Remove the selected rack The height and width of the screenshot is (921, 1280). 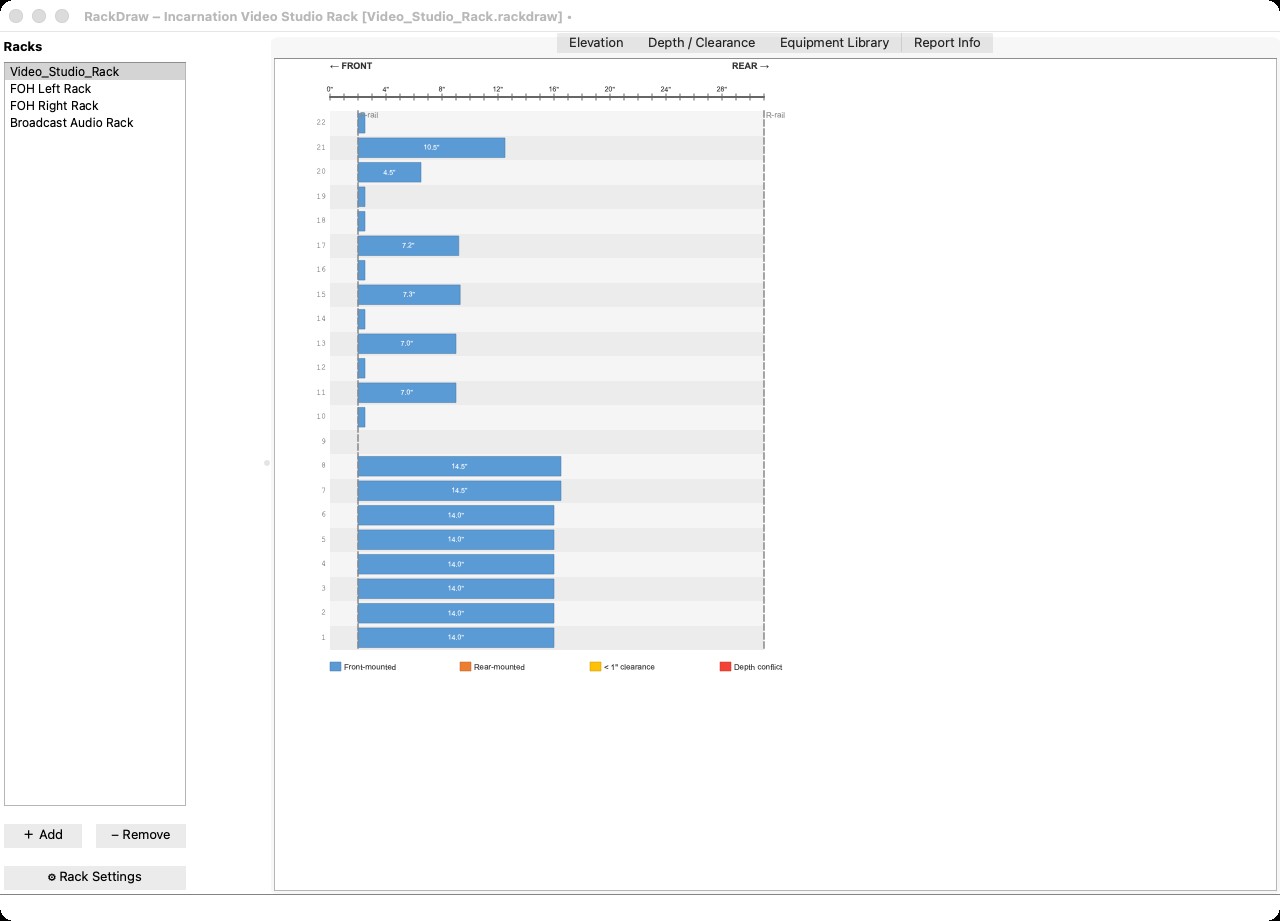[x=141, y=835]
